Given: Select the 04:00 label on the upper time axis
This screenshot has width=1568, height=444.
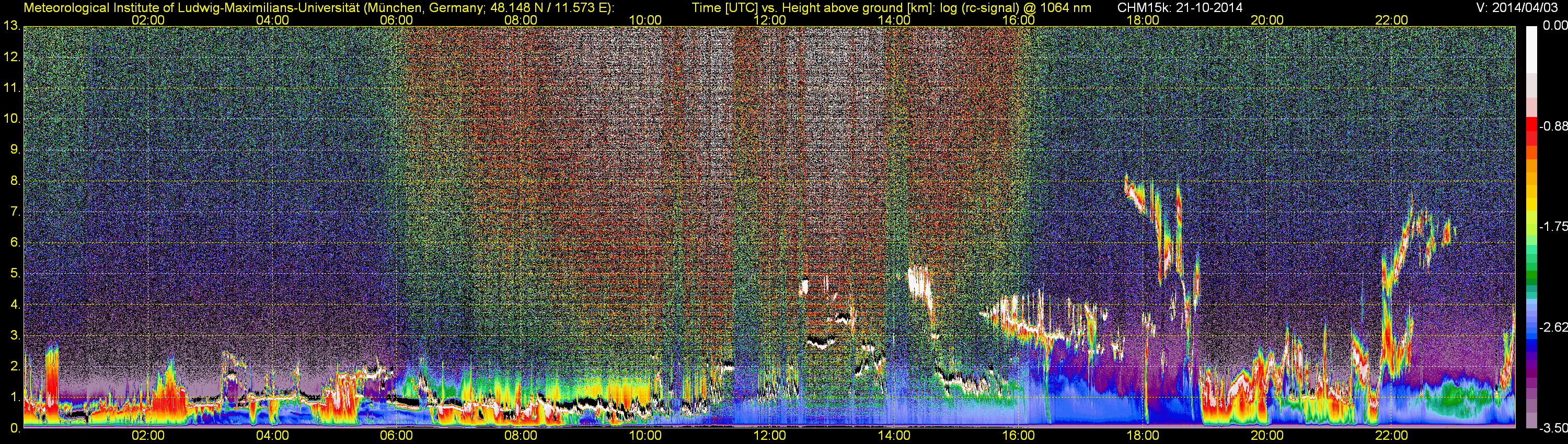Looking at the screenshot, I should click(x=272, y=20).
